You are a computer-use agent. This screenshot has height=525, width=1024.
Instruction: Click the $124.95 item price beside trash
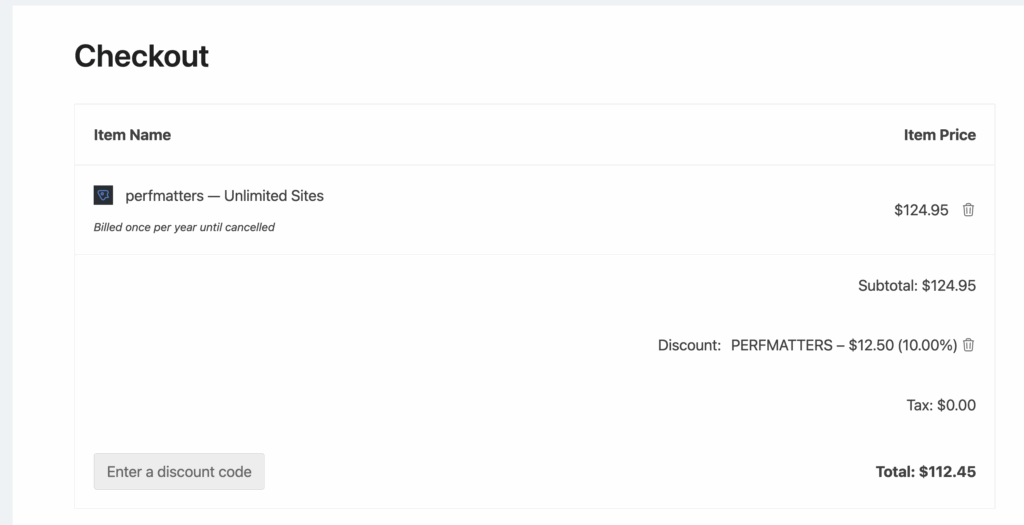point(921,210)
